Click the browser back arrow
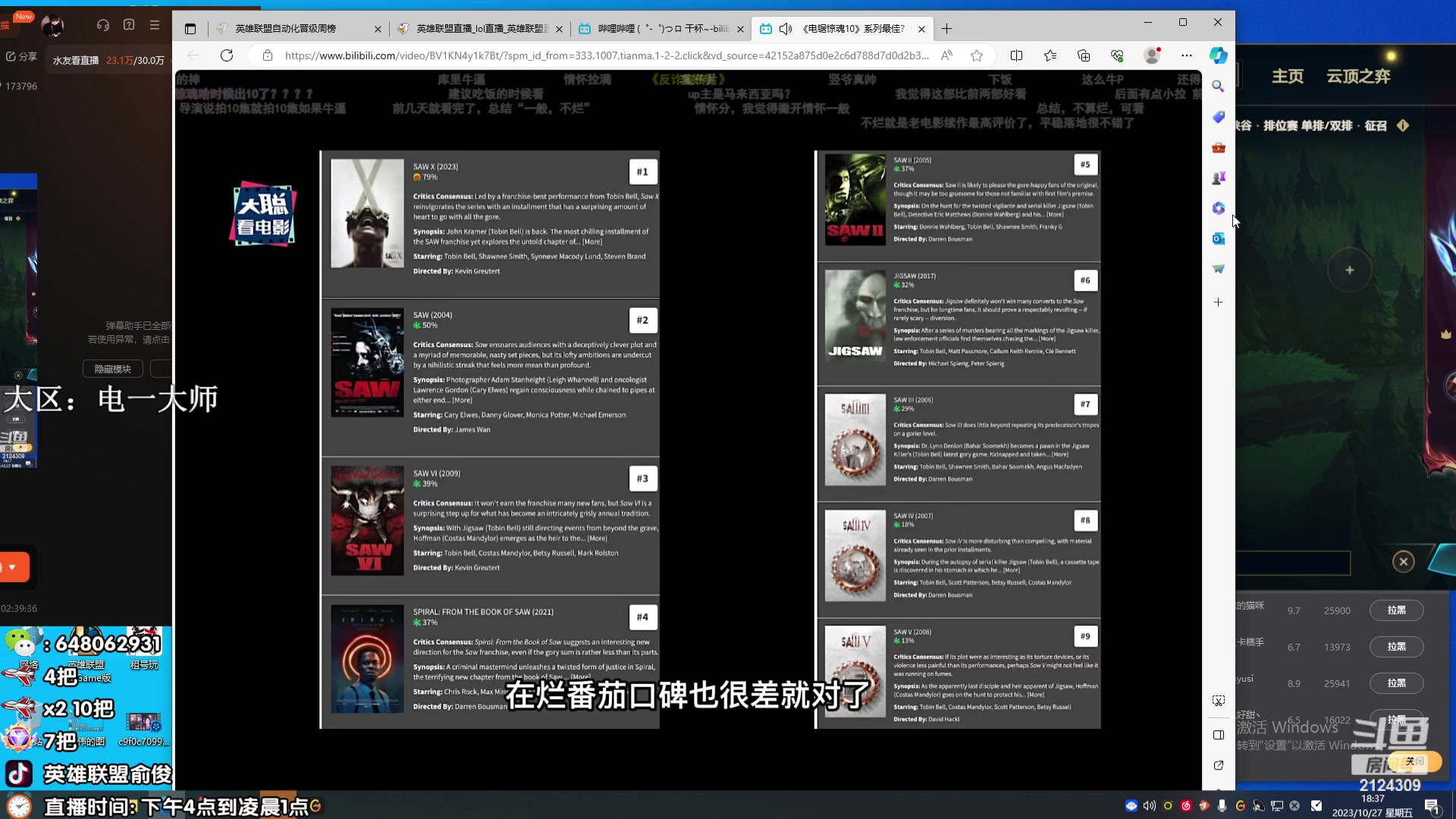 [193, 55]
